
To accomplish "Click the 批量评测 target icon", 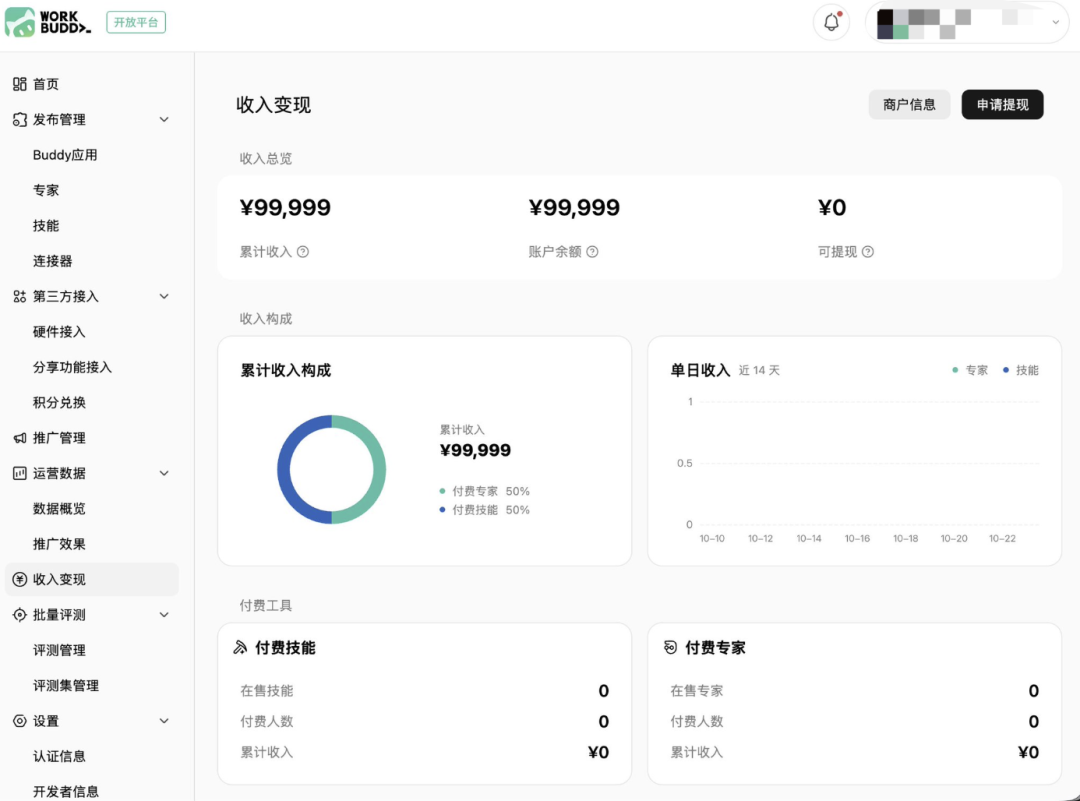I will [x=19, y=615].
